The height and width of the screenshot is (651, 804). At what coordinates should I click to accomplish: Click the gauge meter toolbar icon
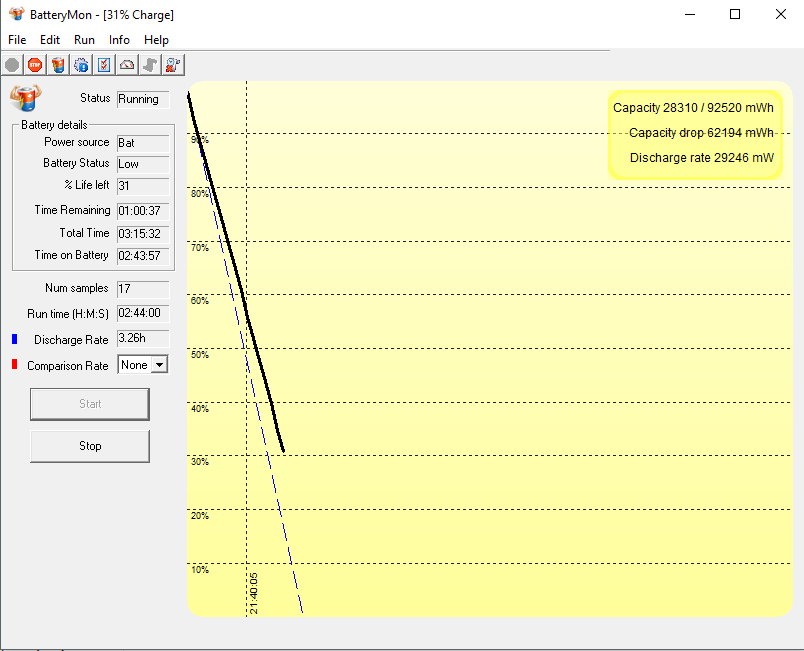pyautogui.click(x=127, y=65)
